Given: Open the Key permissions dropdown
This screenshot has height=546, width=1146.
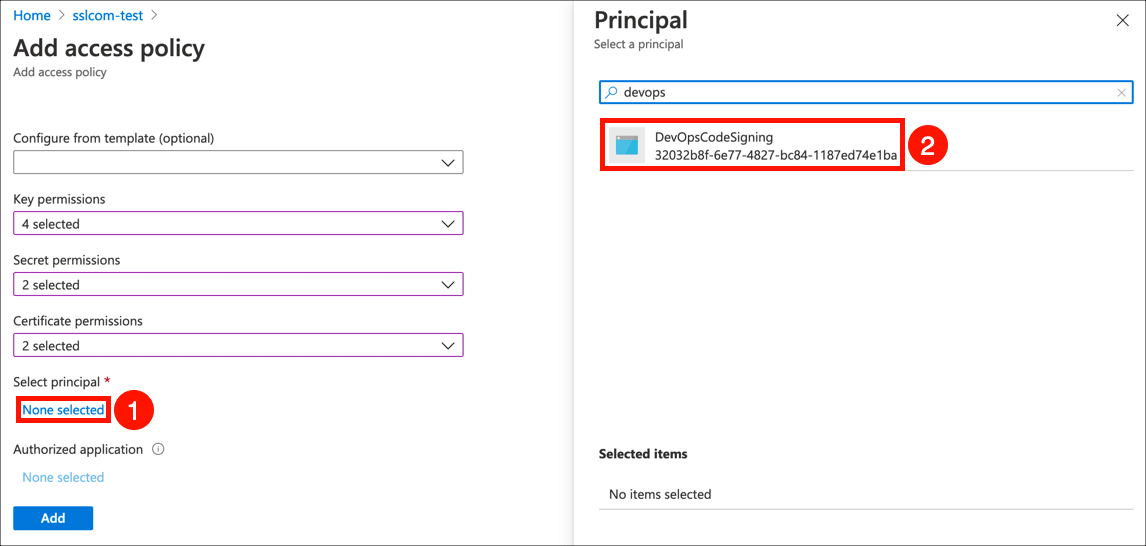Looking at the screenshot, I should tap(238, 224).
